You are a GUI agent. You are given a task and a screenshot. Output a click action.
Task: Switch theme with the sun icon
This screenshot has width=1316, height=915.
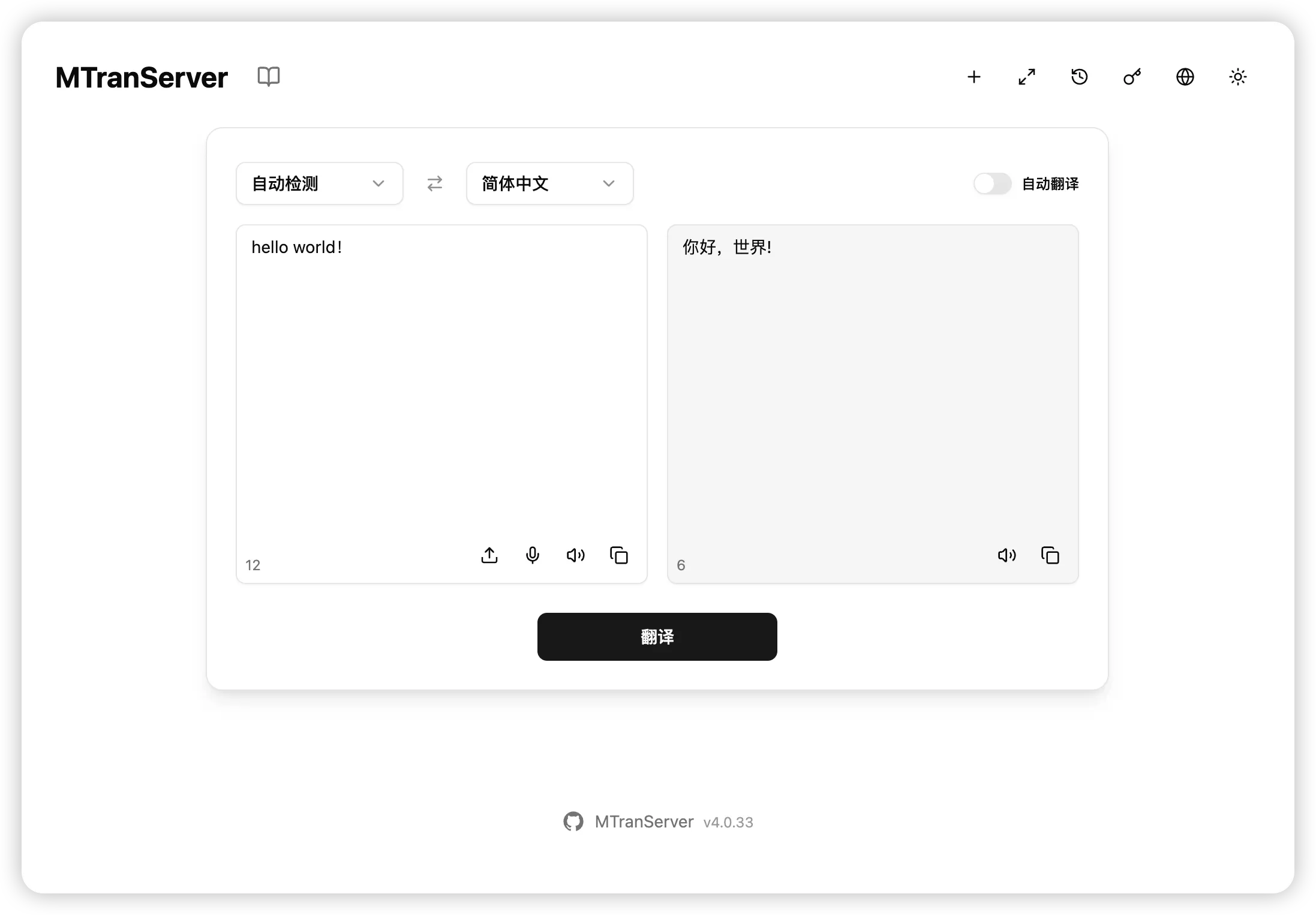point(1238,77)
